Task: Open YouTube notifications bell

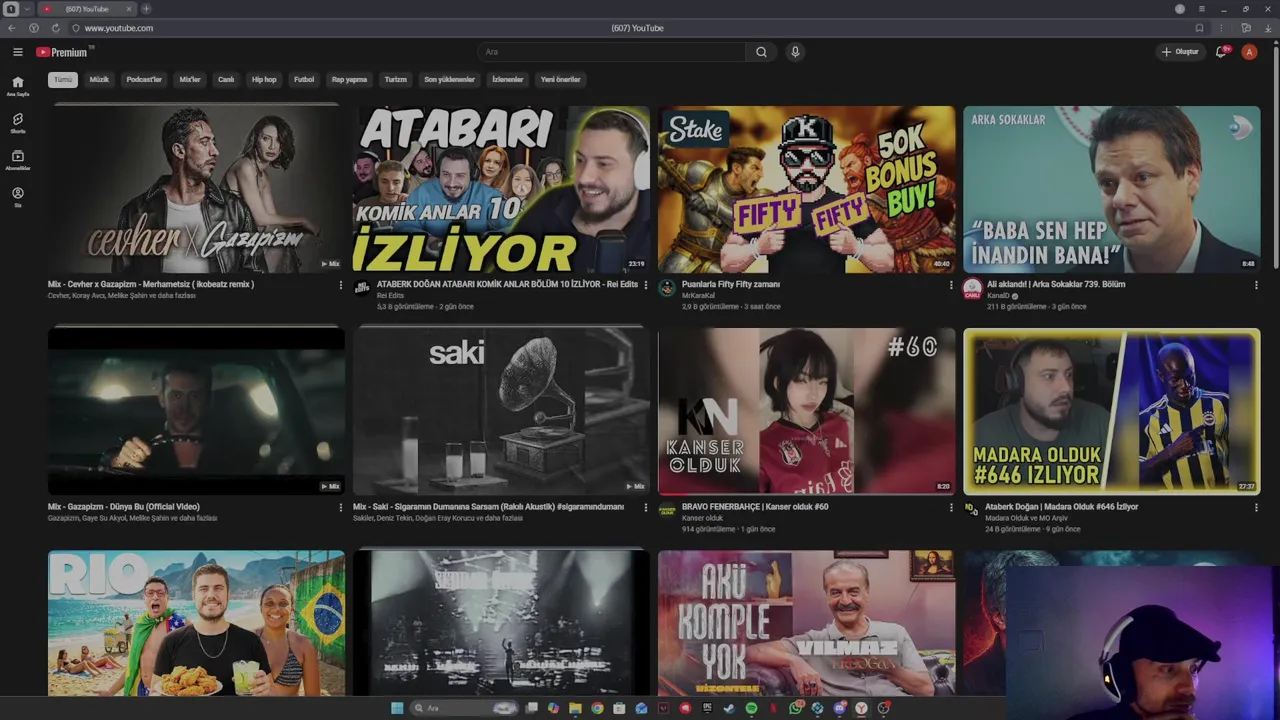Action: click(1221, 52)
